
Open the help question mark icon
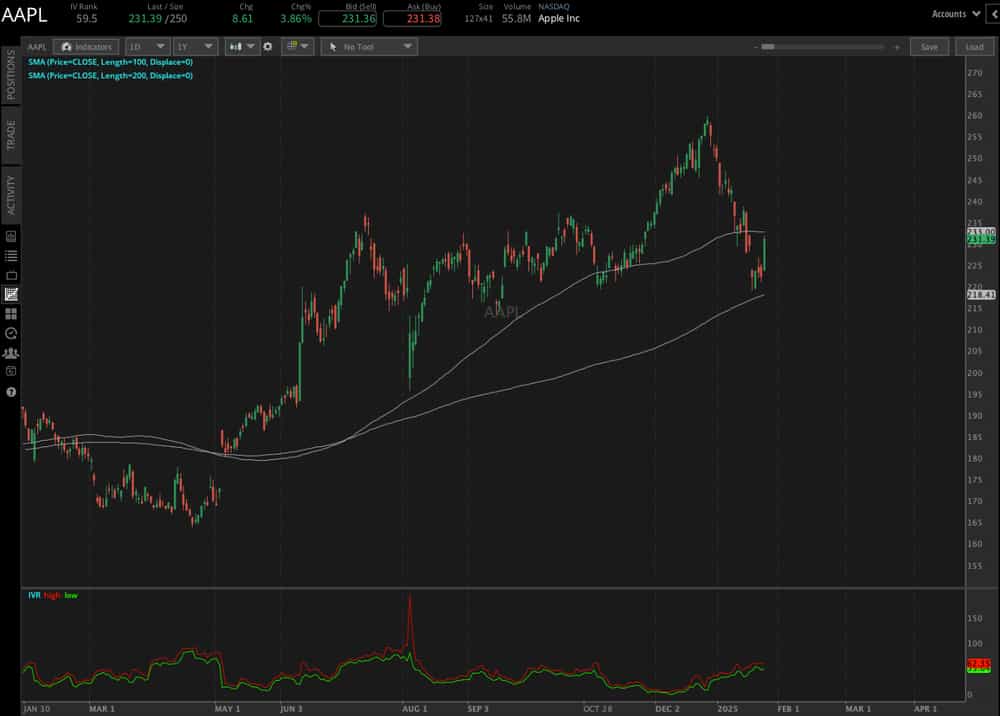[9, 392]
